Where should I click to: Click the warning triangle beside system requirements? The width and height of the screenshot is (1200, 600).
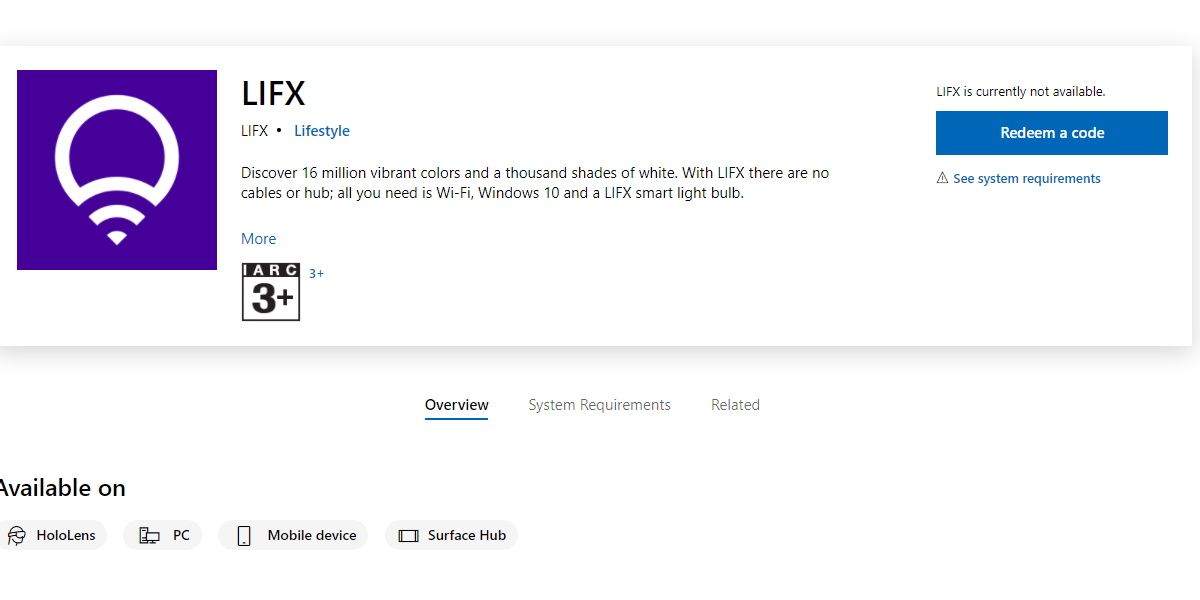point(942,178)
